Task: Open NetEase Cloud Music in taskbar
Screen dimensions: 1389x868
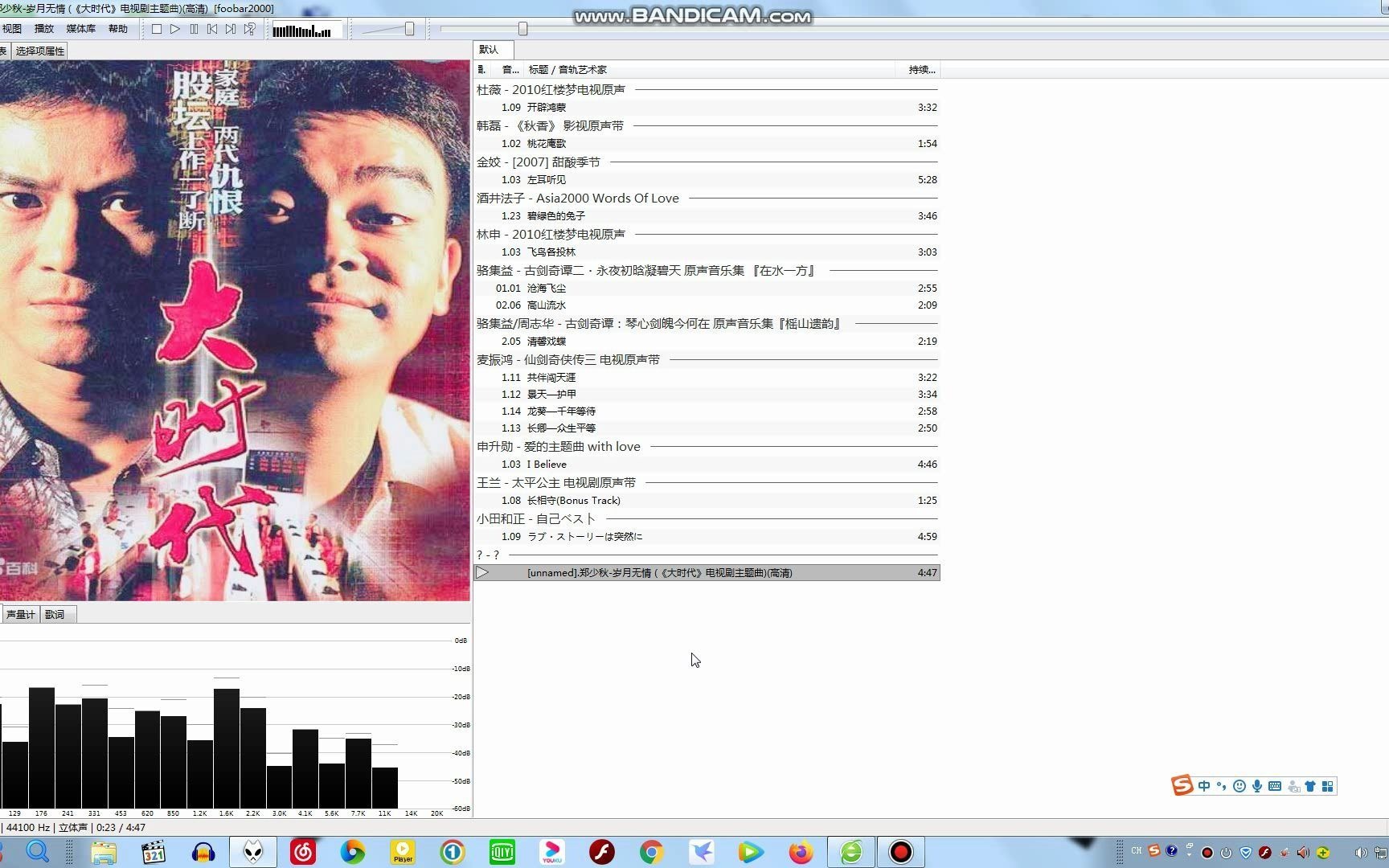Action: click(303, 852)
